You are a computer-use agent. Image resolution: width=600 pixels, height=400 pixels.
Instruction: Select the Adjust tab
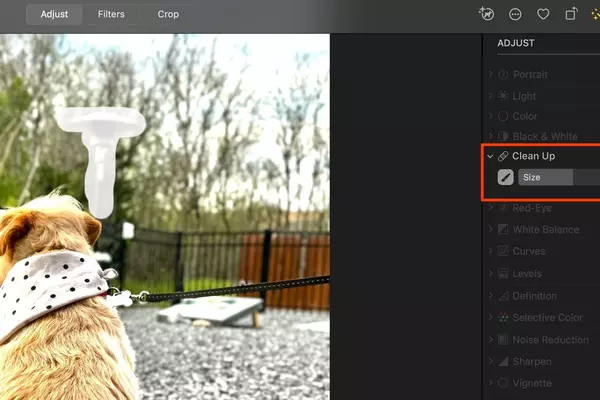tap(54, 14)
